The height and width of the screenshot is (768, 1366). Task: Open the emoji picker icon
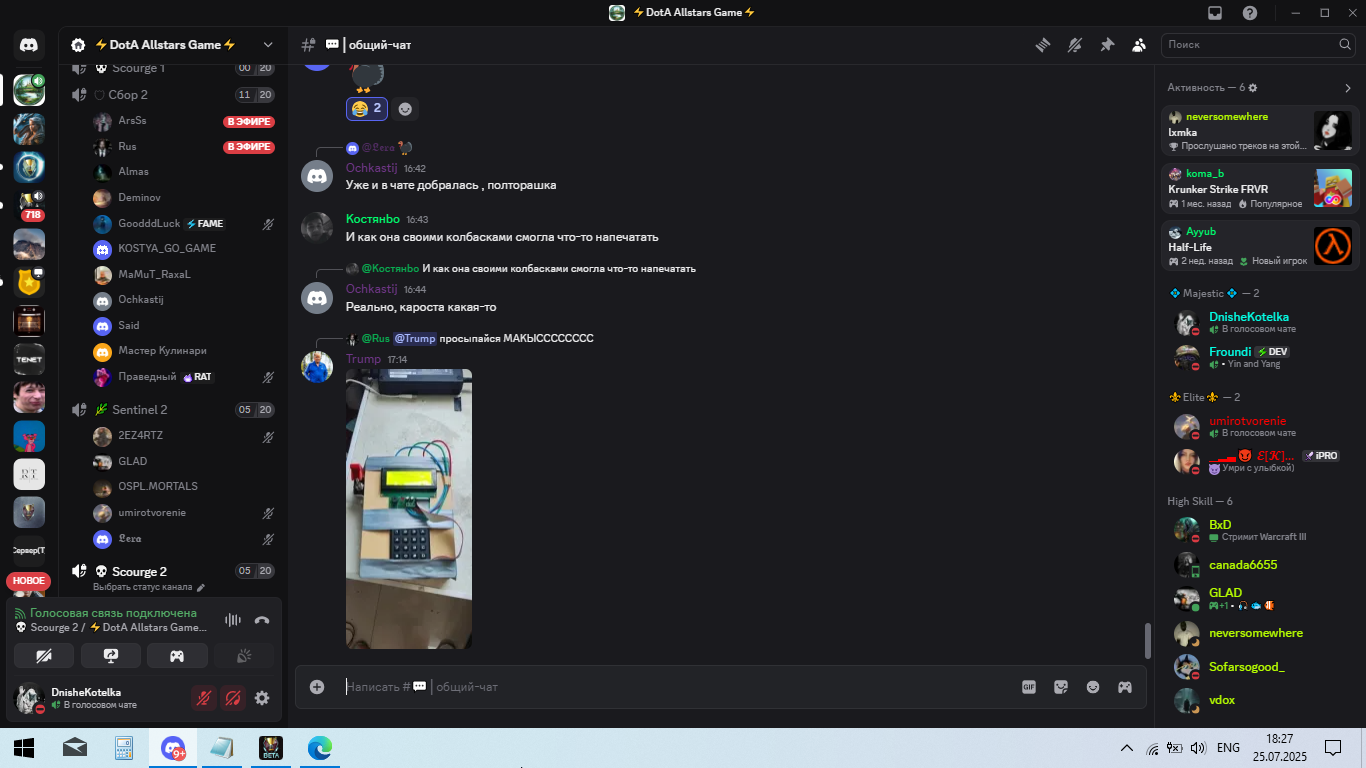tap(1093, 687)
